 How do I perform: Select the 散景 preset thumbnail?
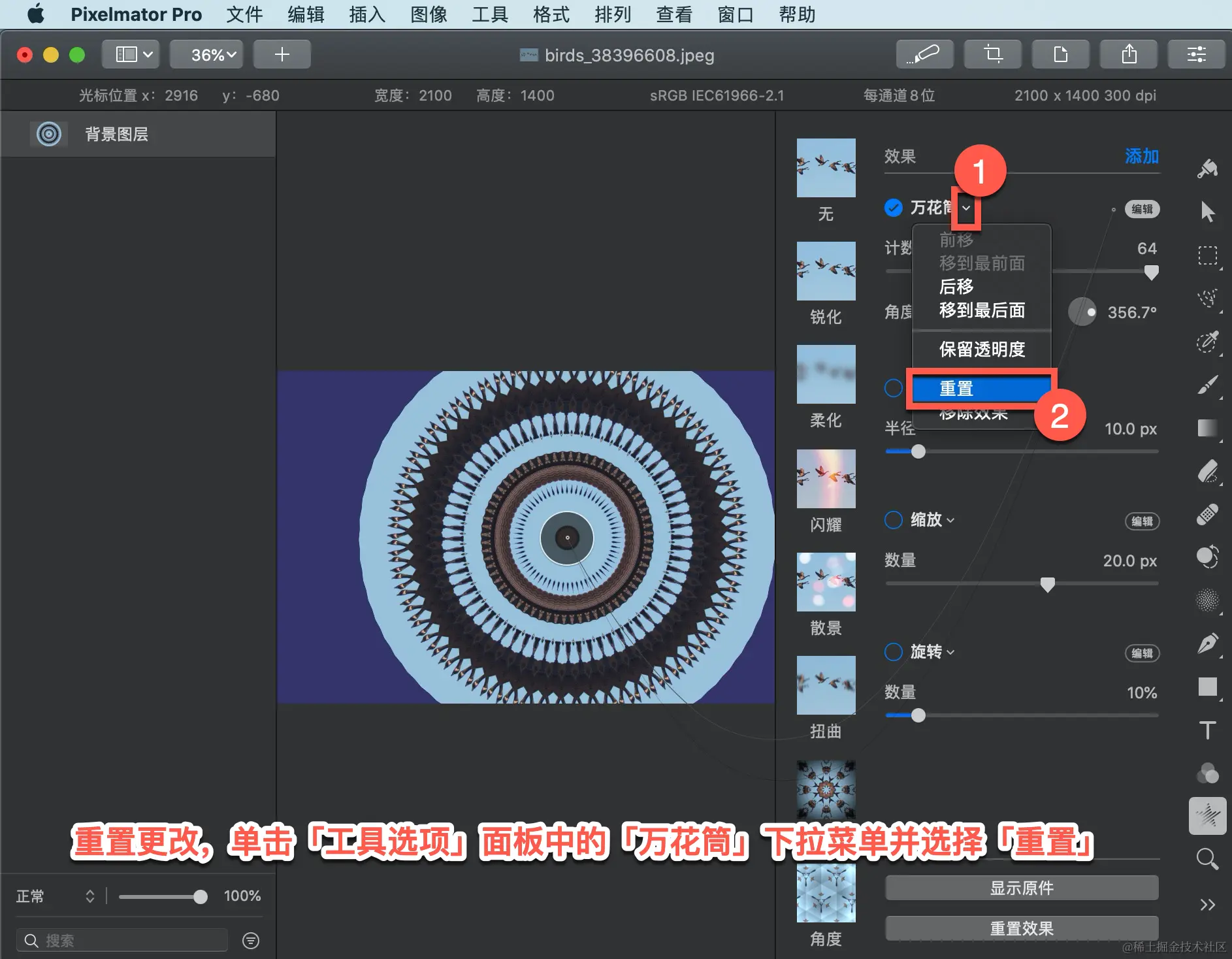[x=826, y=582]
